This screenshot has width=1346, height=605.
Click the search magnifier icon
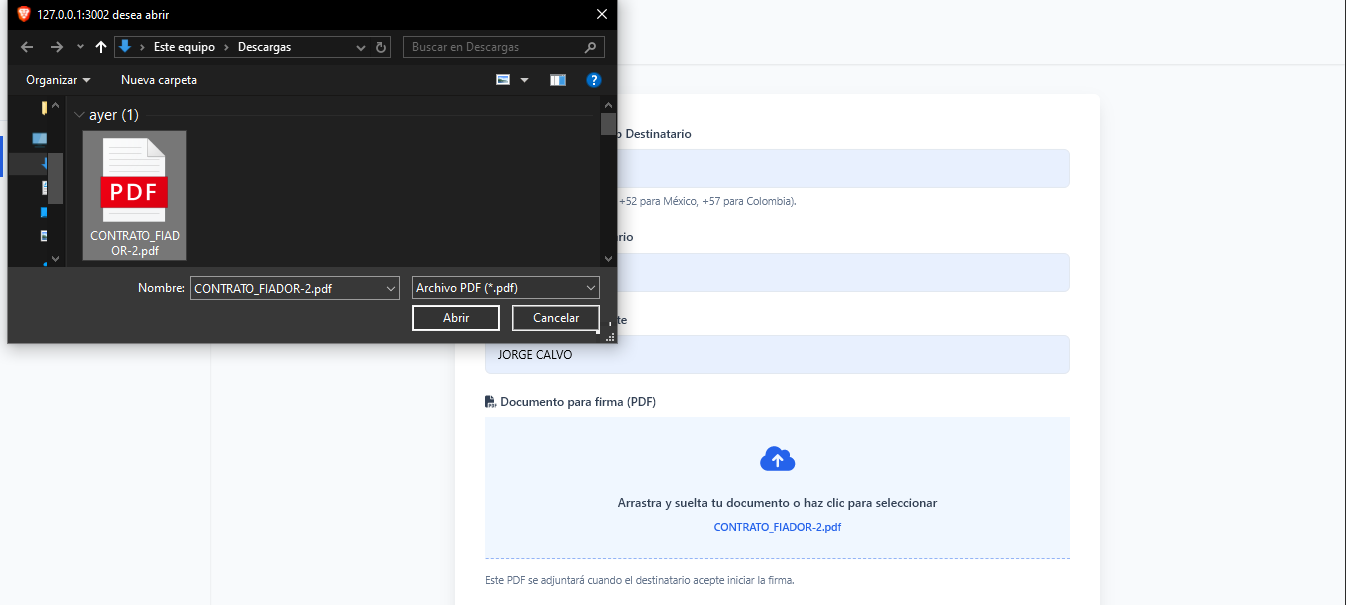click(592, 47)
